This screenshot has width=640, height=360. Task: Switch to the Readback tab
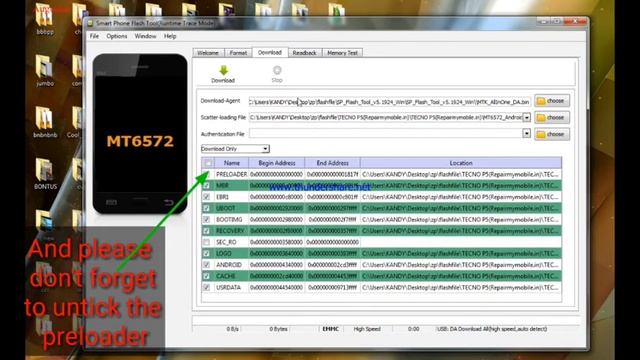click(304, 53)
